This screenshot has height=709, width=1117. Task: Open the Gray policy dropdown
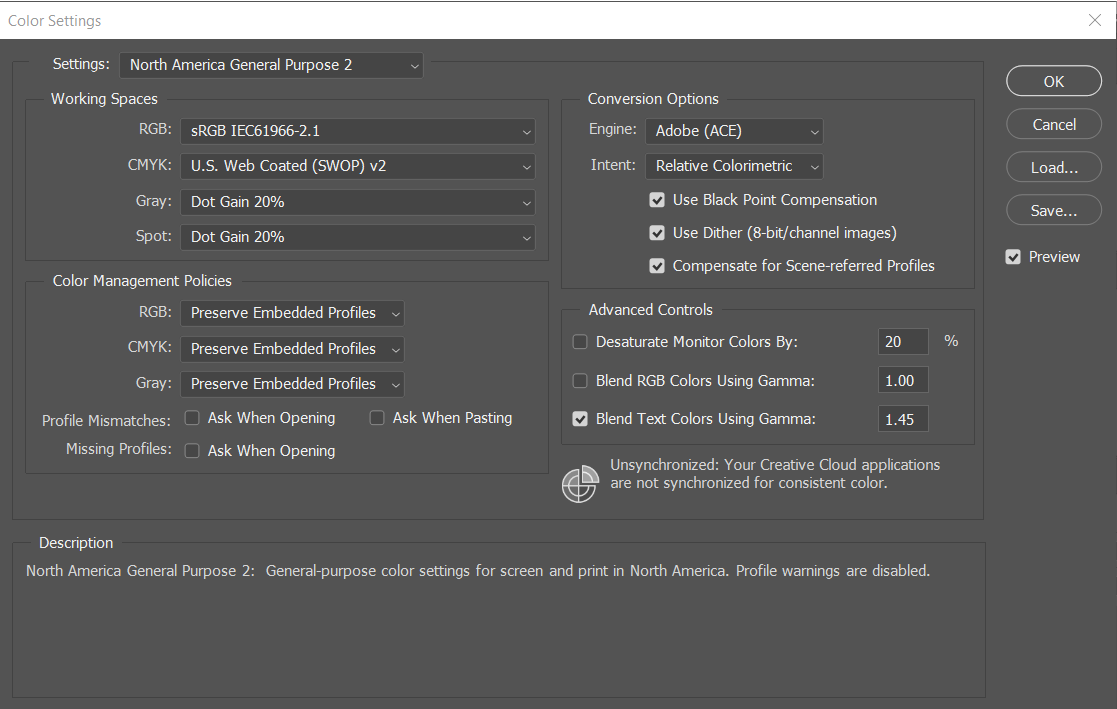point(292,383)
